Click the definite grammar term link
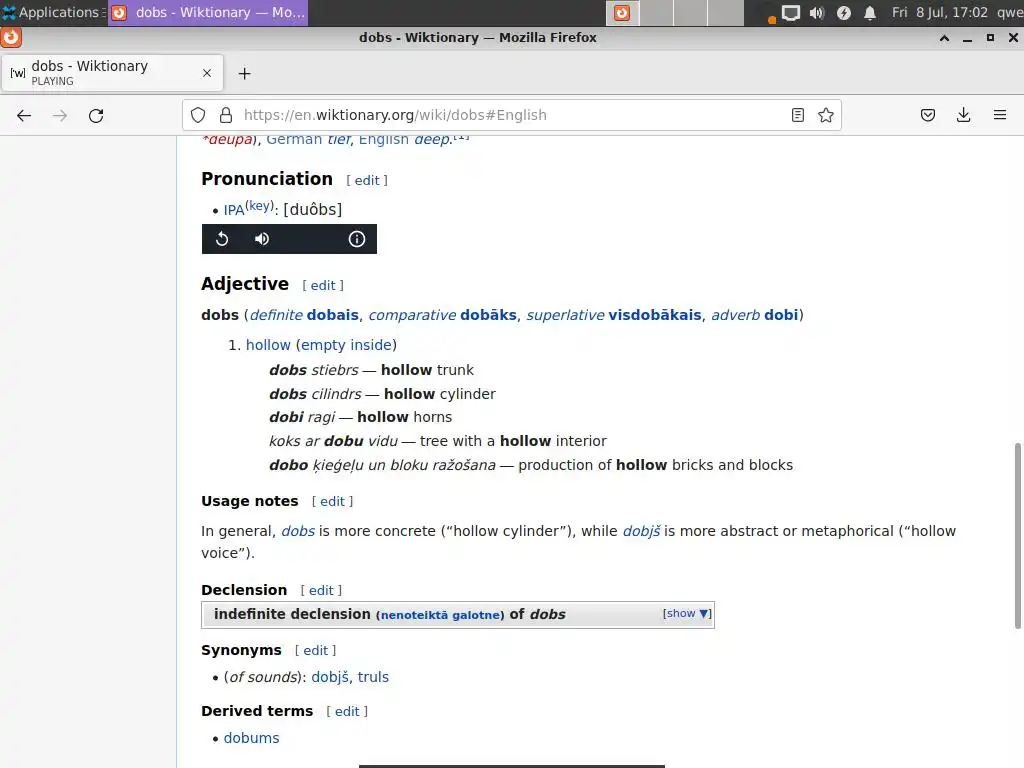 coord(276,315)
